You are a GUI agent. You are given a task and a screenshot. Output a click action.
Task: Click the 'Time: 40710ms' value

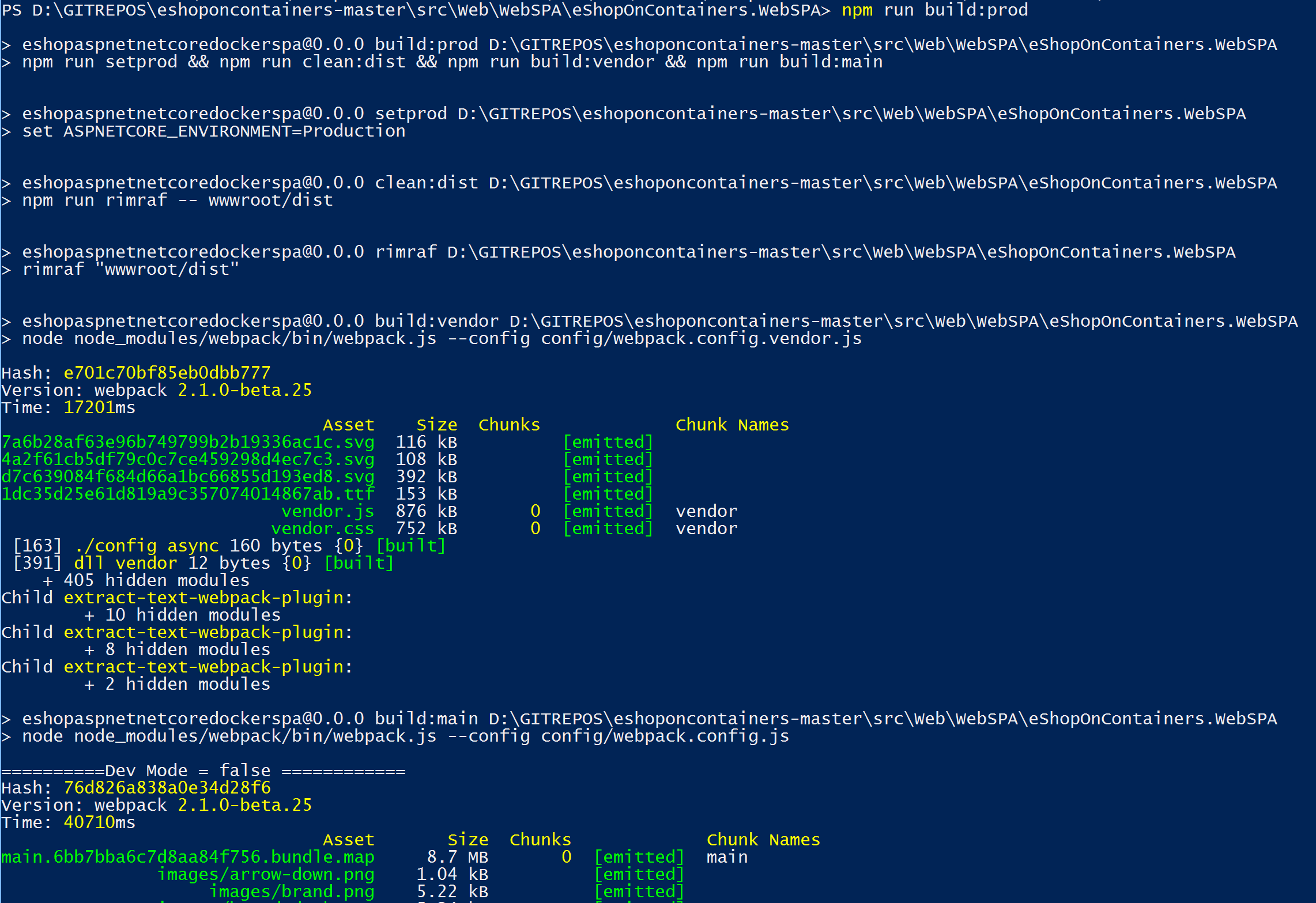[99, 822]
